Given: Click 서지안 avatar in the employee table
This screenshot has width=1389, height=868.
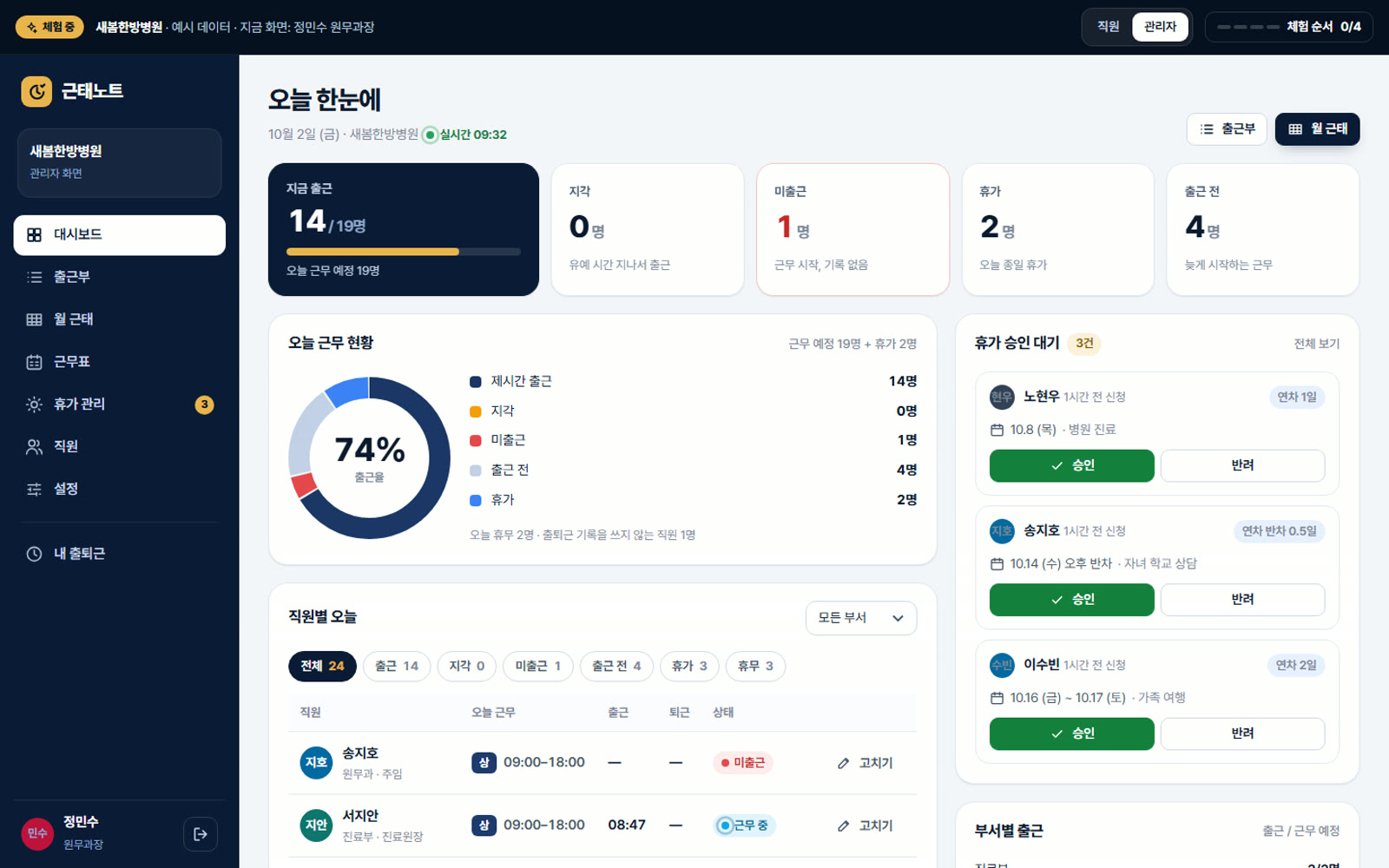Looking at the screenshot, I should (x=316, y=825).
